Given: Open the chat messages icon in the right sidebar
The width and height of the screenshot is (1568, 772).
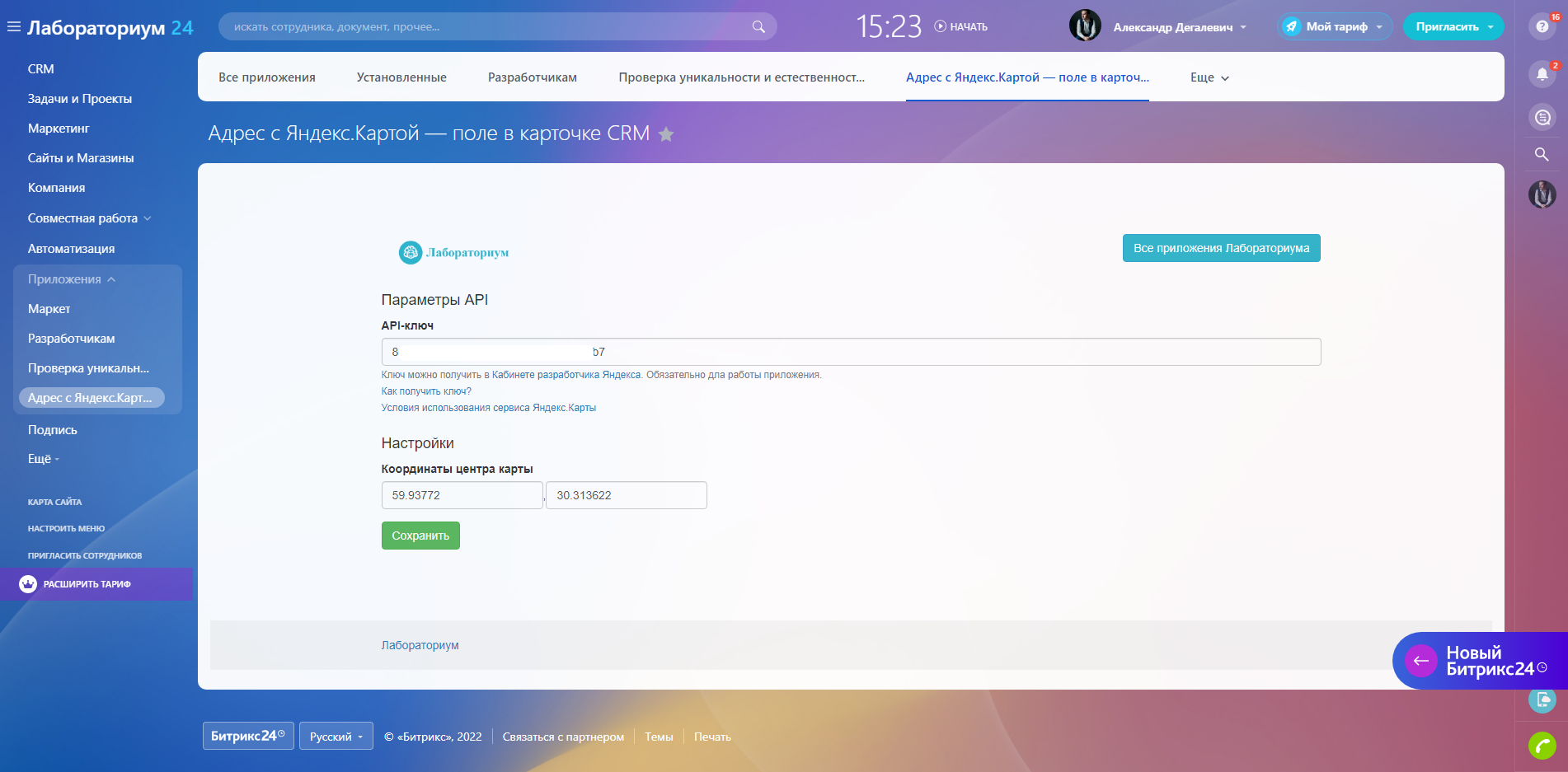Looking at the screenshot, I should point(1542,117).
